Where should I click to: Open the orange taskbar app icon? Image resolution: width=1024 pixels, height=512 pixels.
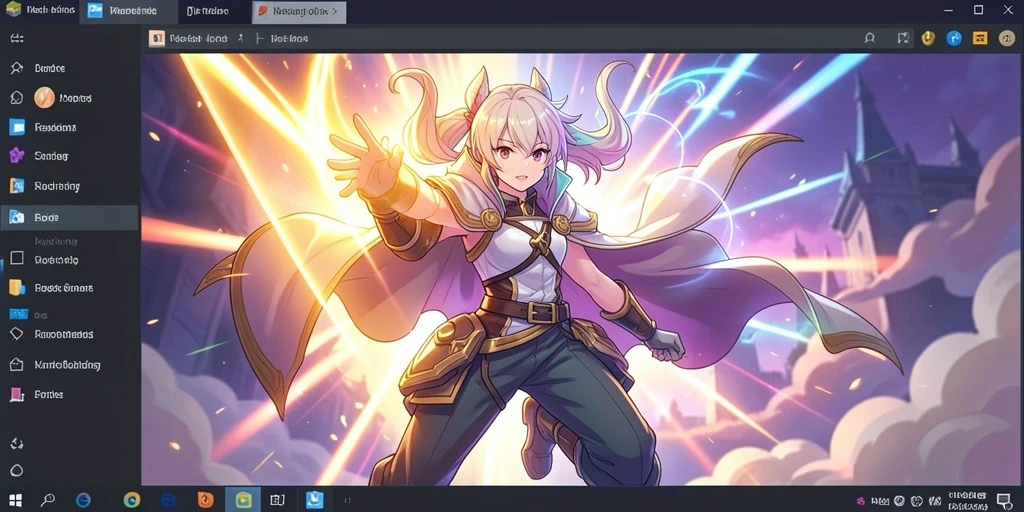206,500
